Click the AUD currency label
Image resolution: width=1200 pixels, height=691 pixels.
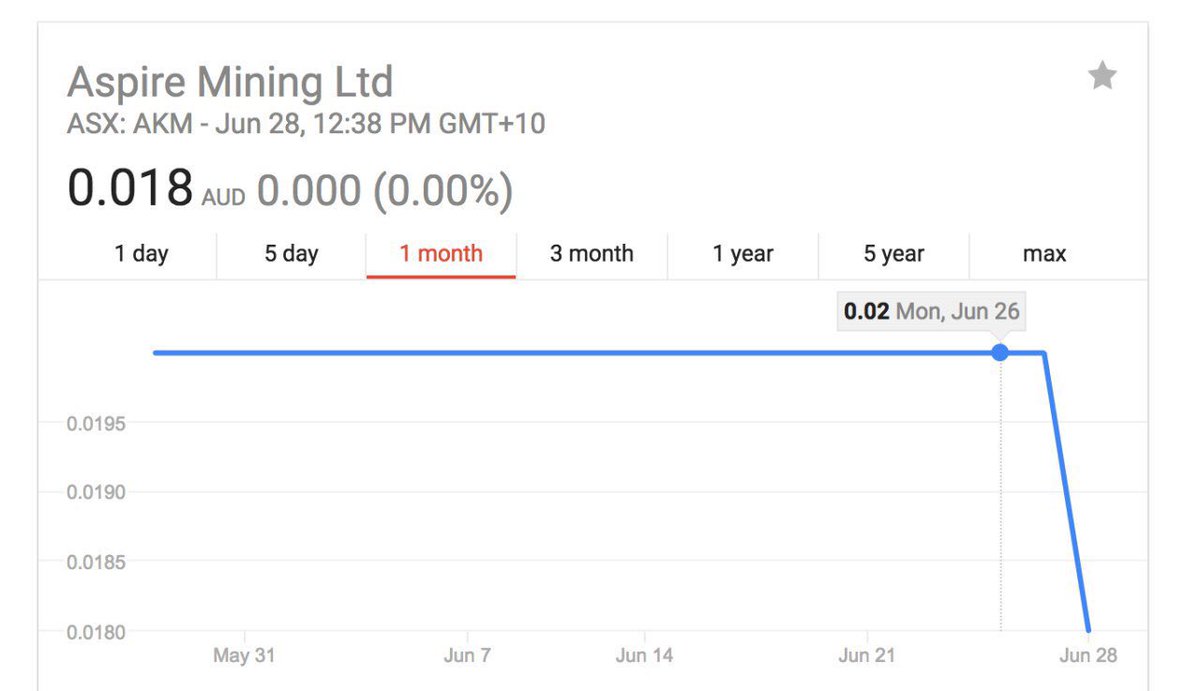click(223, 197)
